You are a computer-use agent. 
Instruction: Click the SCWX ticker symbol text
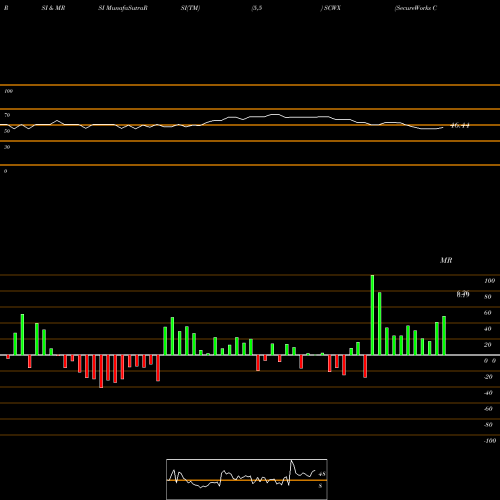[x=332, y=8]
